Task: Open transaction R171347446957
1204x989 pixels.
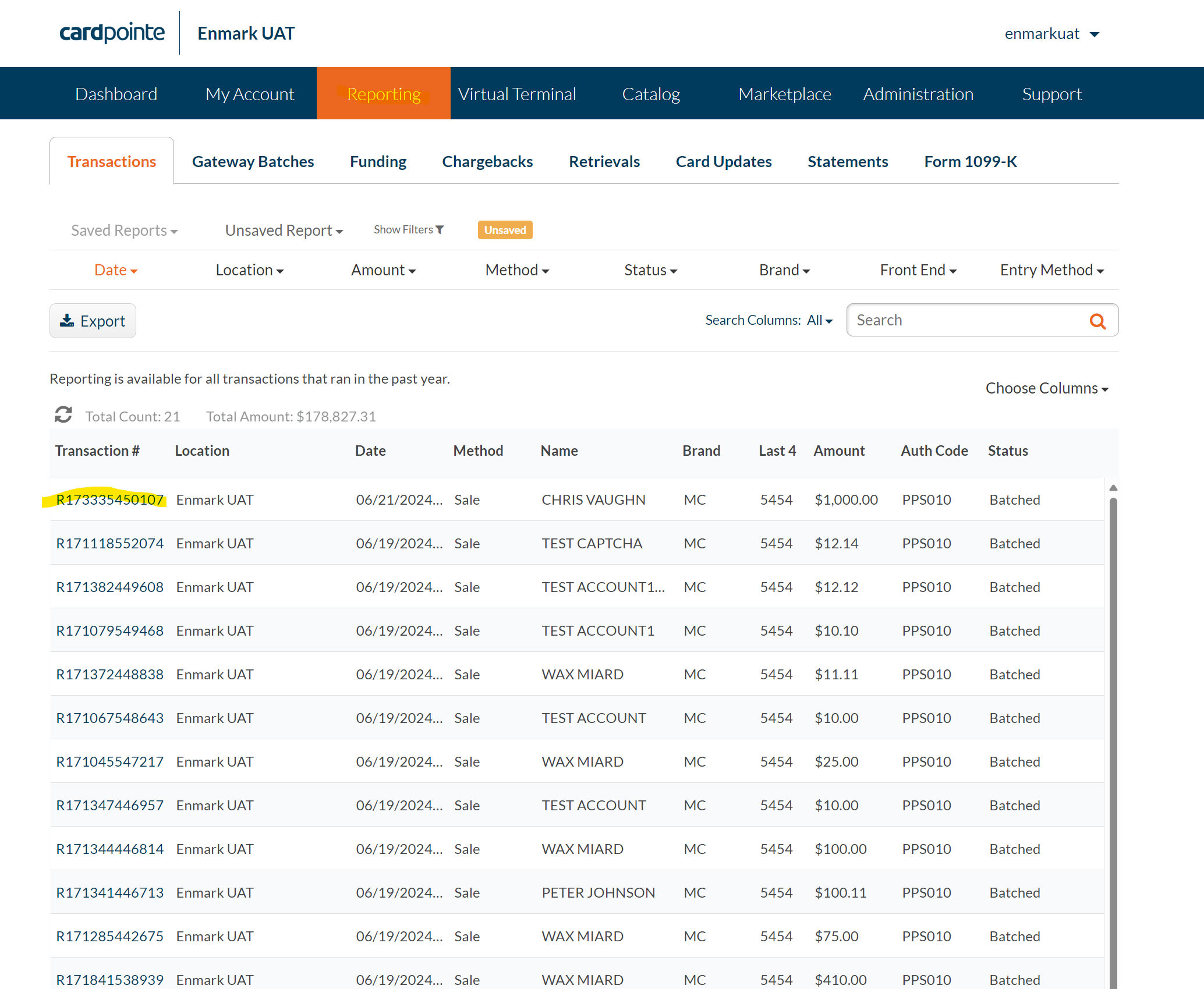Action: coord(110,805)
